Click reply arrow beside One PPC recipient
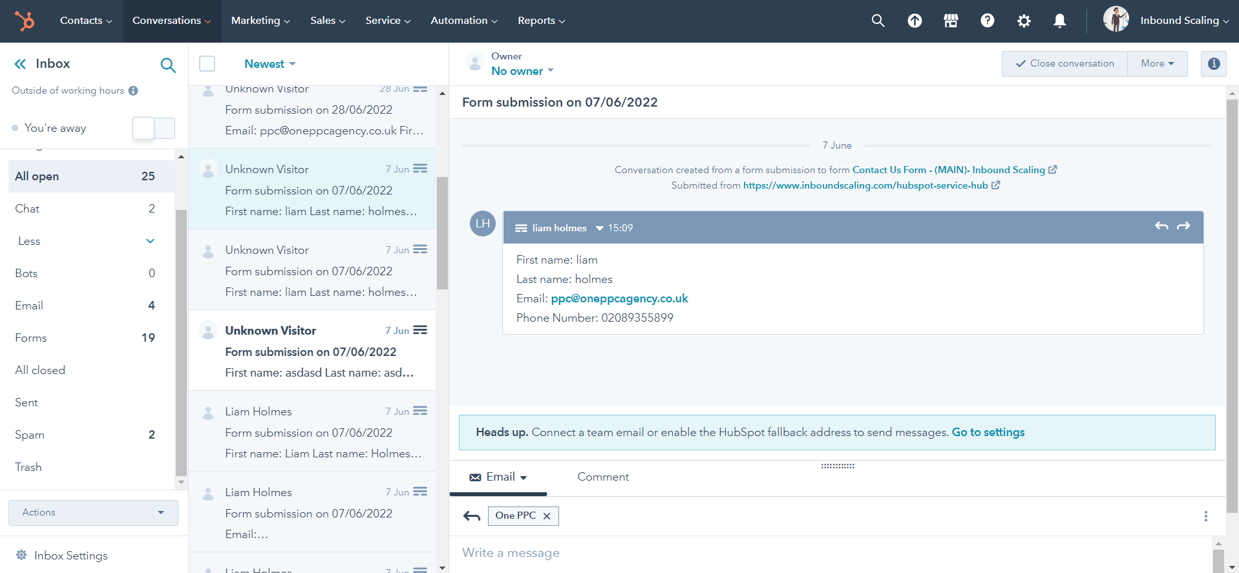The width and height of the screenshot is (1239, 573). coord(472,516)
